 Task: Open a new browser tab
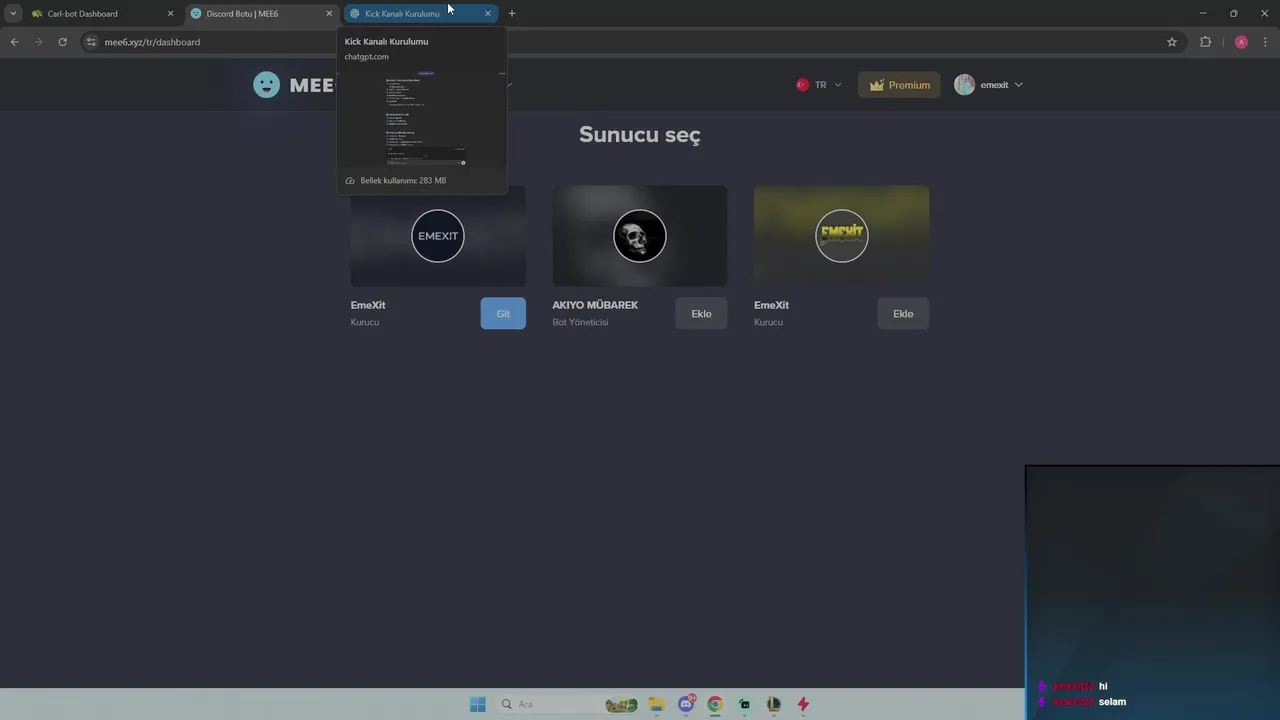tap(512, 13)
